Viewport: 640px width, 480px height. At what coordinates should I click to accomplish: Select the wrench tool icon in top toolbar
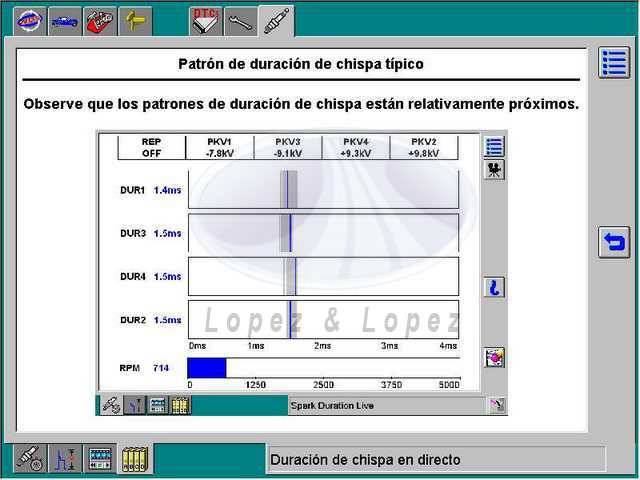(x=240, y=21)
